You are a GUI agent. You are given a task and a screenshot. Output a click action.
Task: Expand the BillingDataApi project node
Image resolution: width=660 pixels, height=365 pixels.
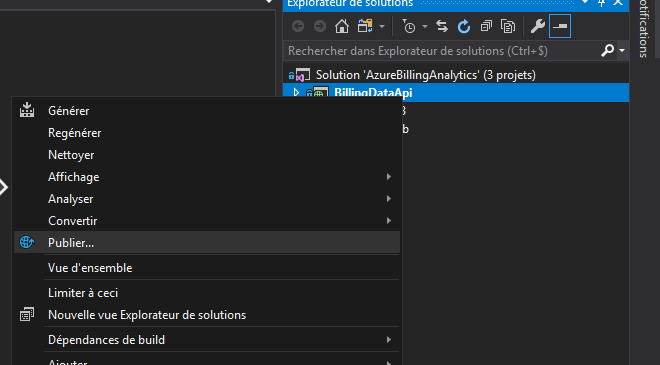pos(296,93)
